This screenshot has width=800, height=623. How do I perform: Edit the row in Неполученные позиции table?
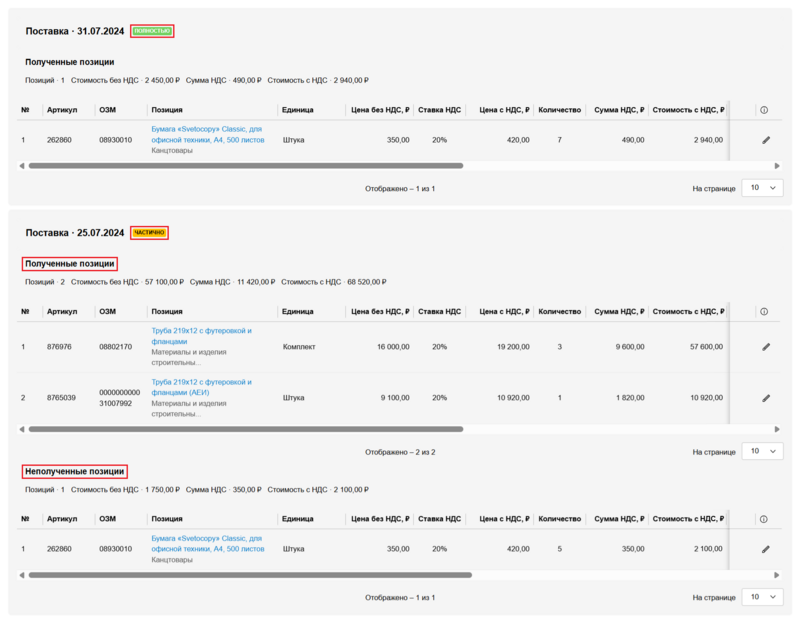[x=766, y=549]
